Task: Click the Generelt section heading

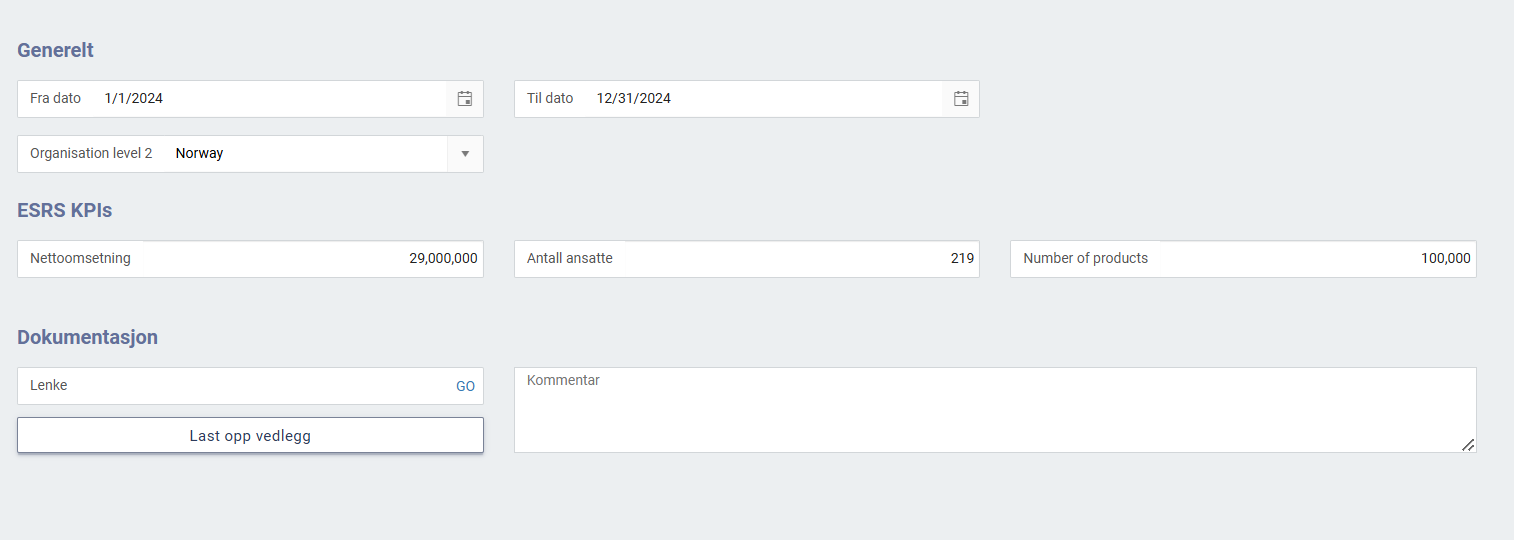Action: point(56,50)
